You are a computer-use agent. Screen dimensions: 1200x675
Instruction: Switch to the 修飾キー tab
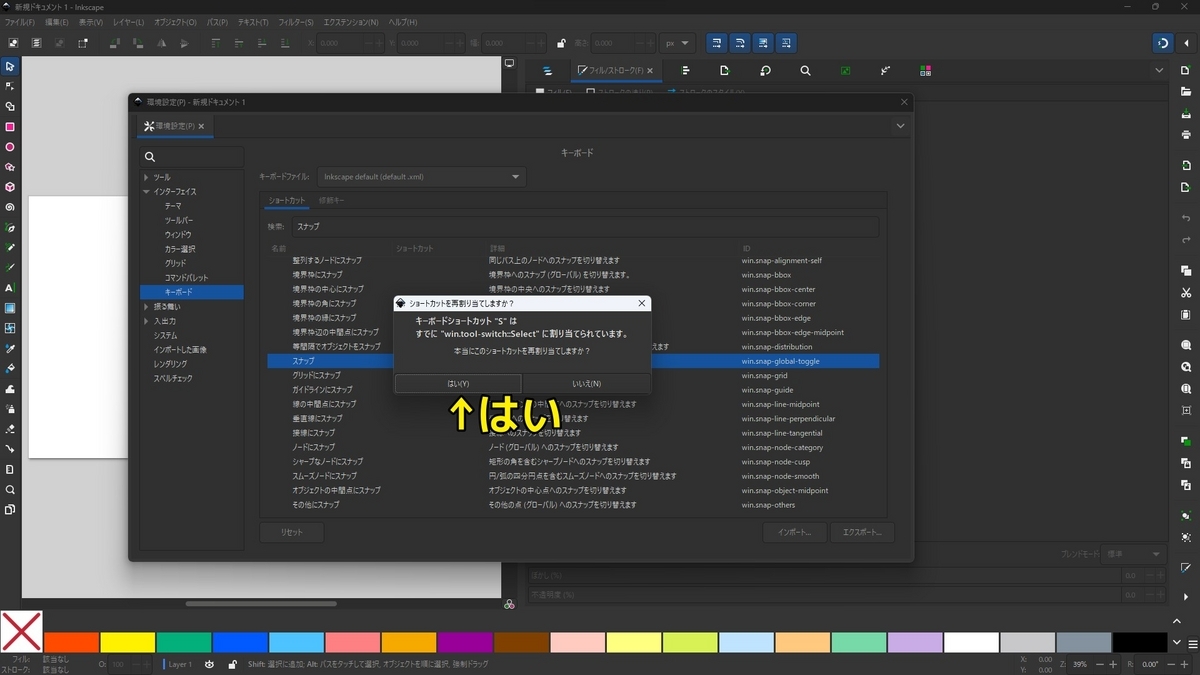tap(331, 200)
